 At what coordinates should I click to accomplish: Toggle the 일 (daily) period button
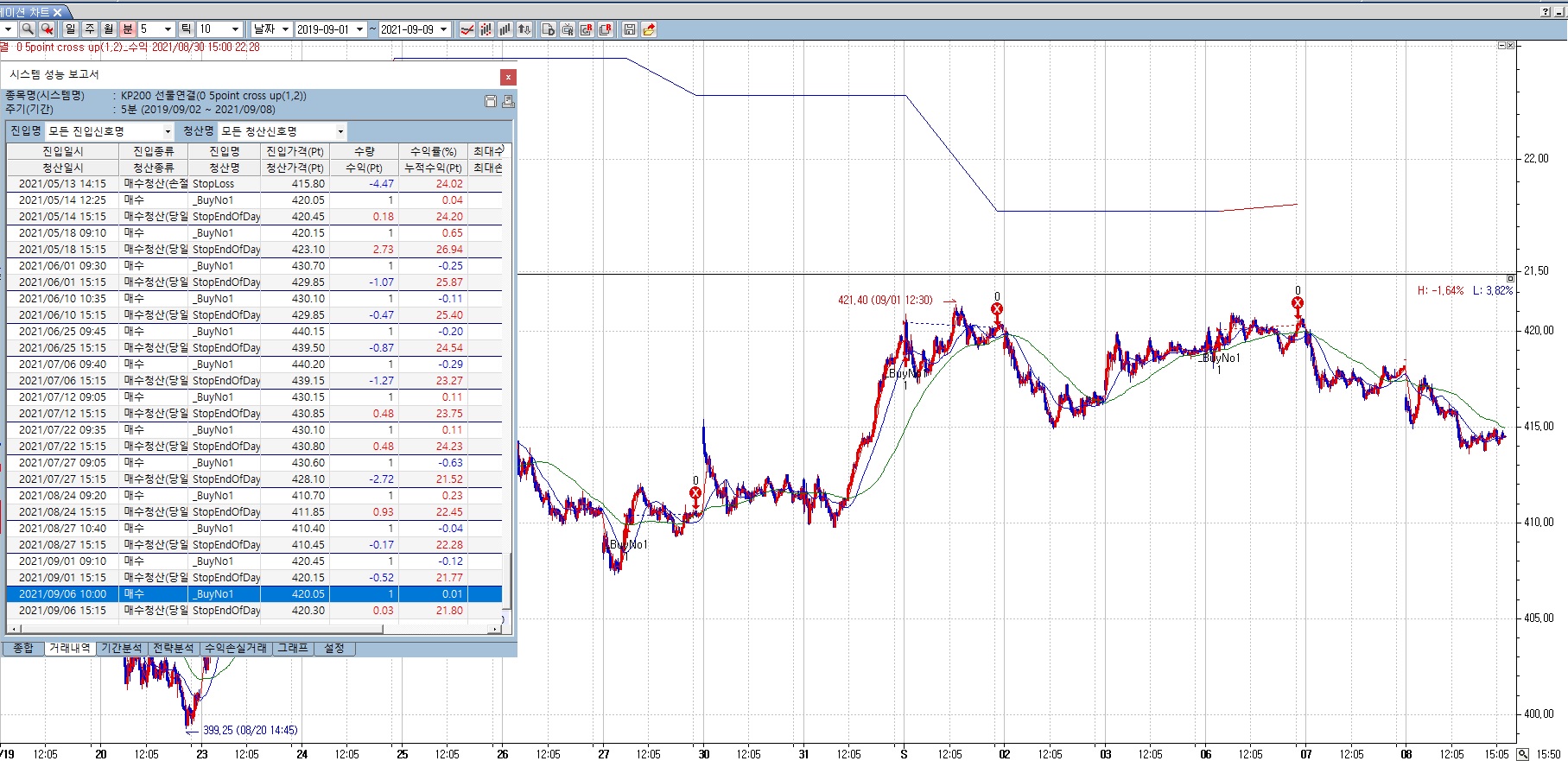coord(71,29)
